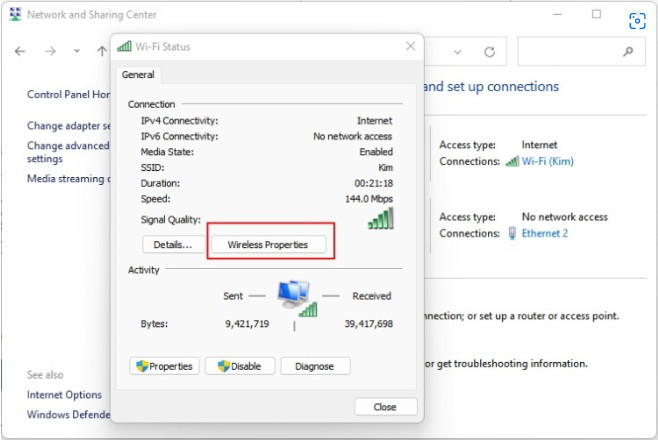The image size is (658, 441).
Task: Open Windows Defender Firewall link
Action: [69, 415]
